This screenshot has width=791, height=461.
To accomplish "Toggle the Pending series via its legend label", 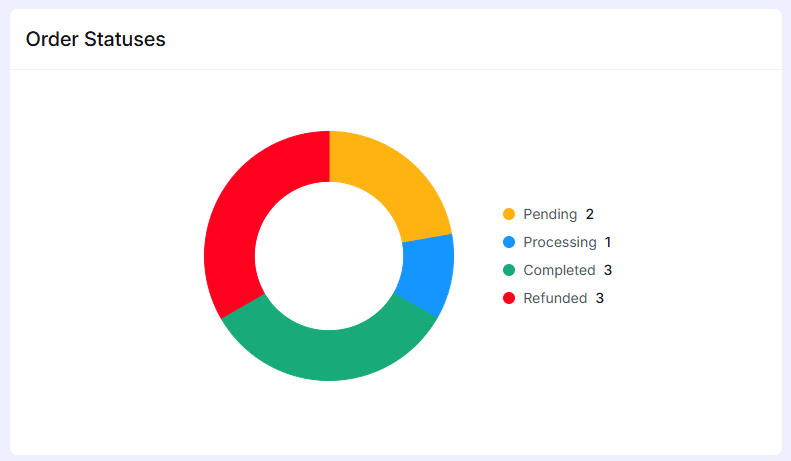I will (550, 214).
